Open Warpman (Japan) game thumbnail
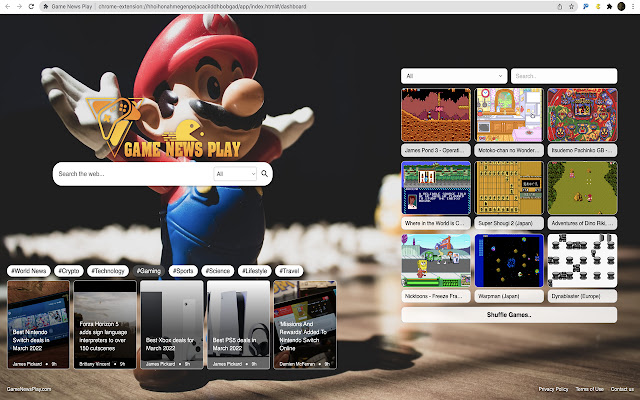640x400 pixels. pos(509,260)
